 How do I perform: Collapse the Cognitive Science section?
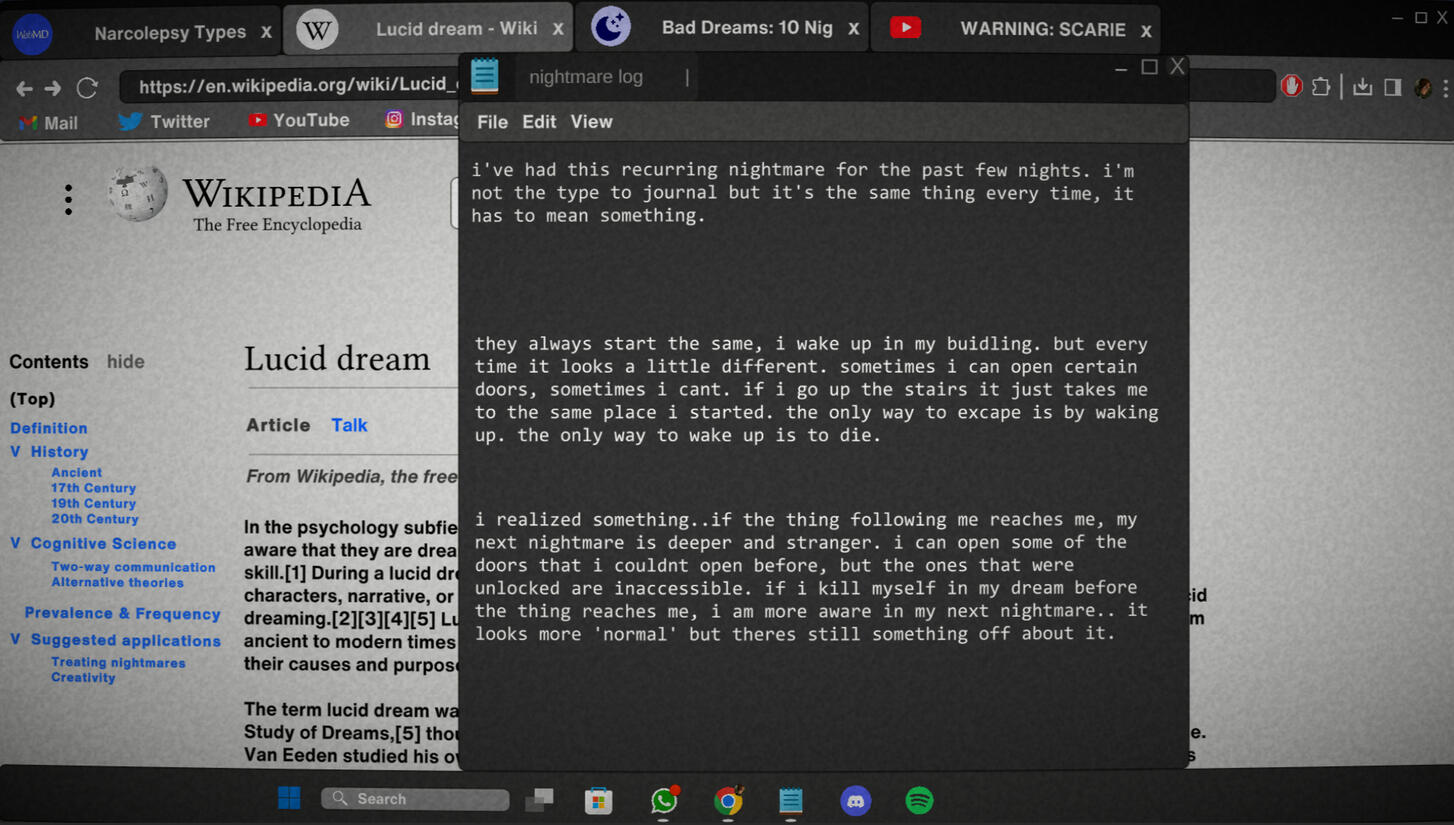[15, 544]
